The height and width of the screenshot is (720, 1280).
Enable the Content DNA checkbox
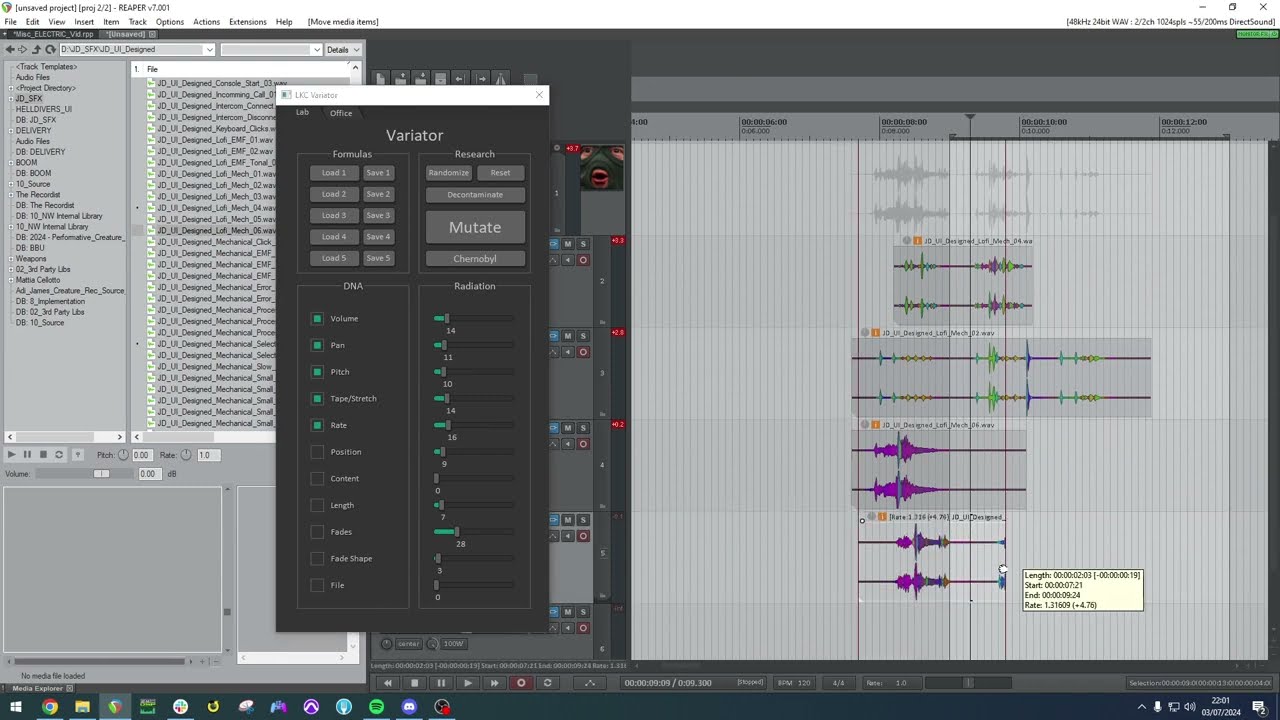[x=317, y=478]
